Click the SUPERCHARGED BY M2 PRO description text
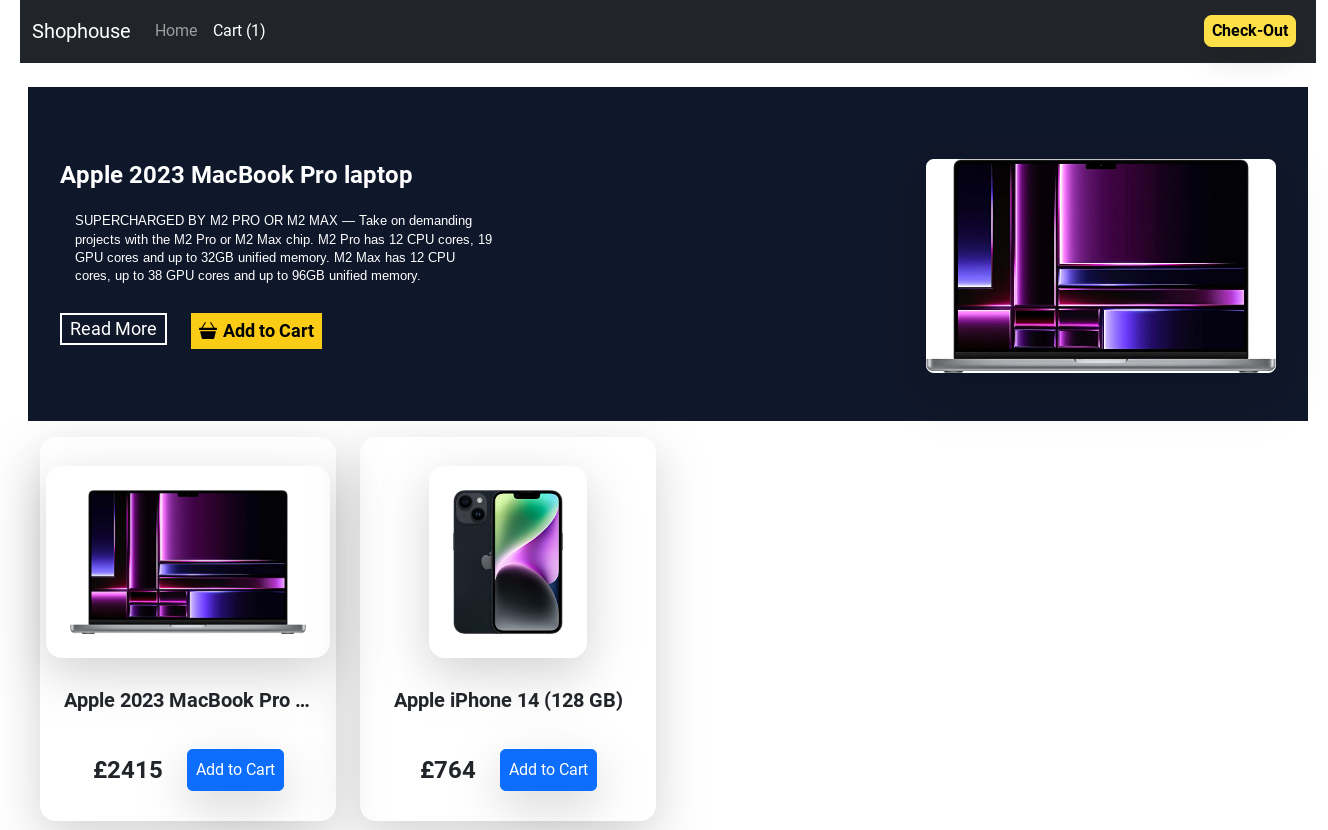The width and height of the screenshot is (1328, 830). coord(284,248)
